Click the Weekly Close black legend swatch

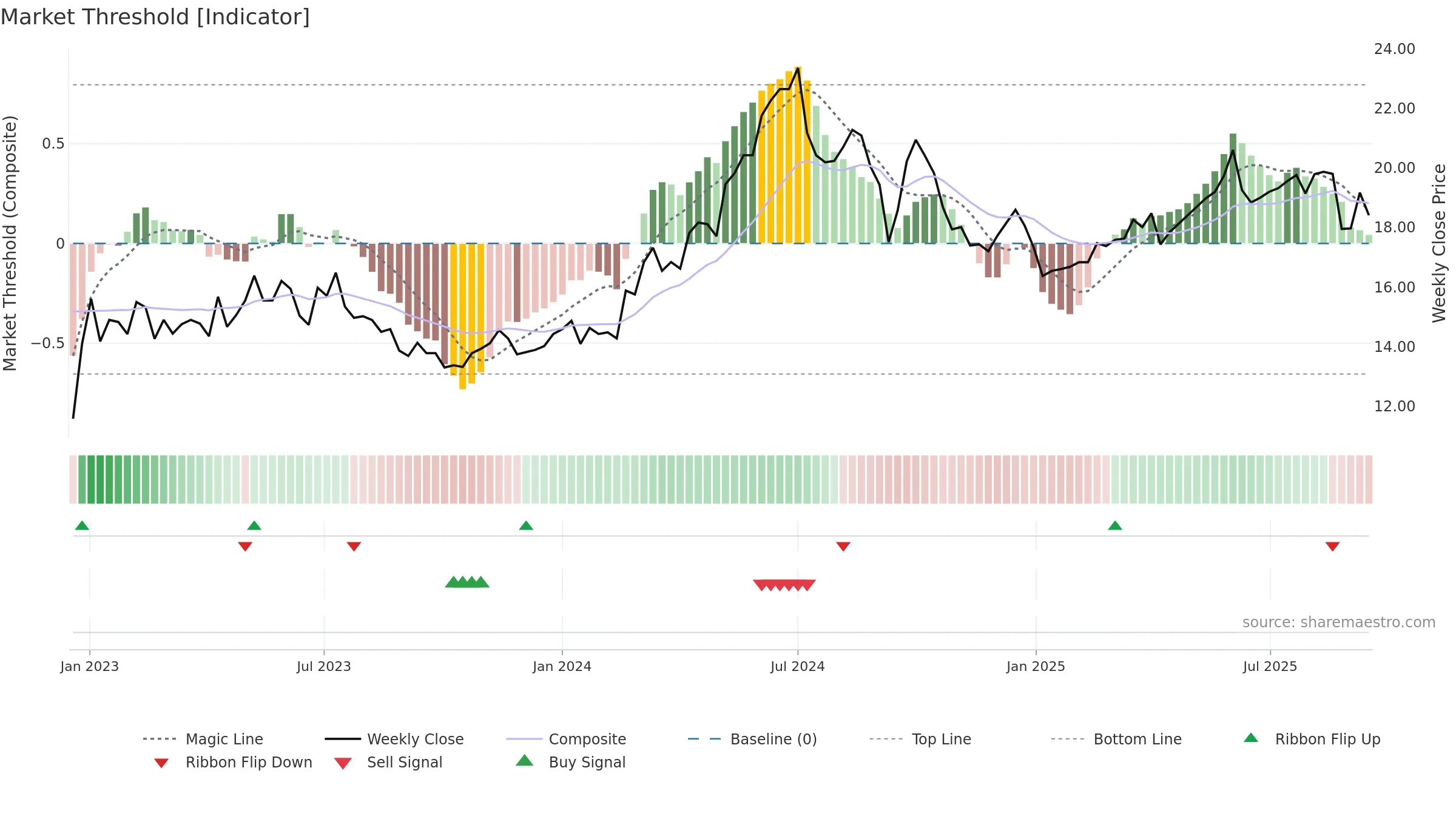click(343, 739)
